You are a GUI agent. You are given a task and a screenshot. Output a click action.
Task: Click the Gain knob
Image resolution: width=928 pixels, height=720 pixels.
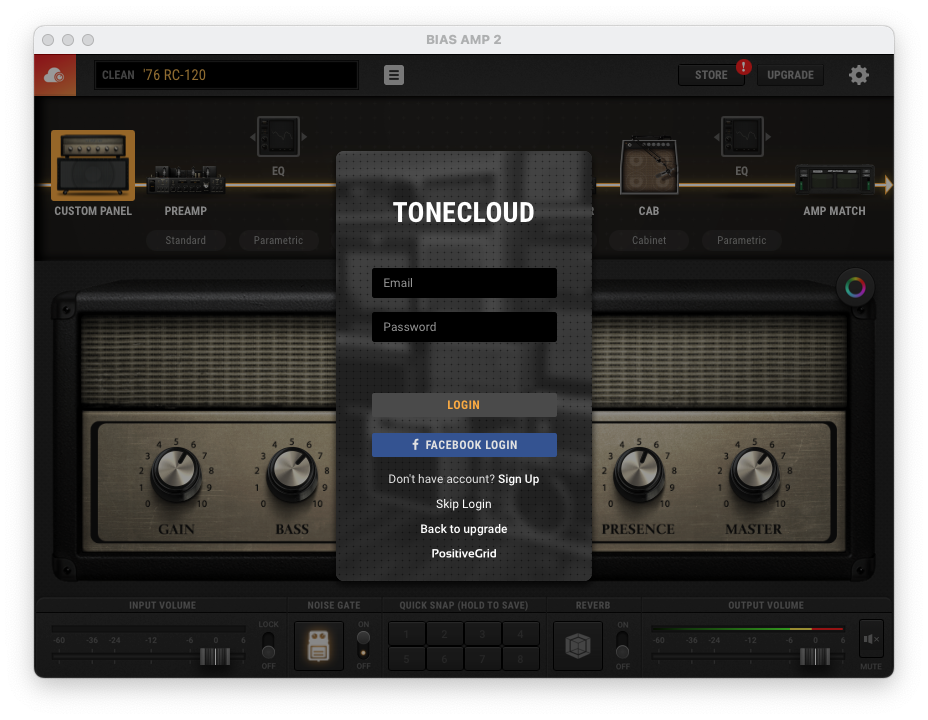[176, 473]
